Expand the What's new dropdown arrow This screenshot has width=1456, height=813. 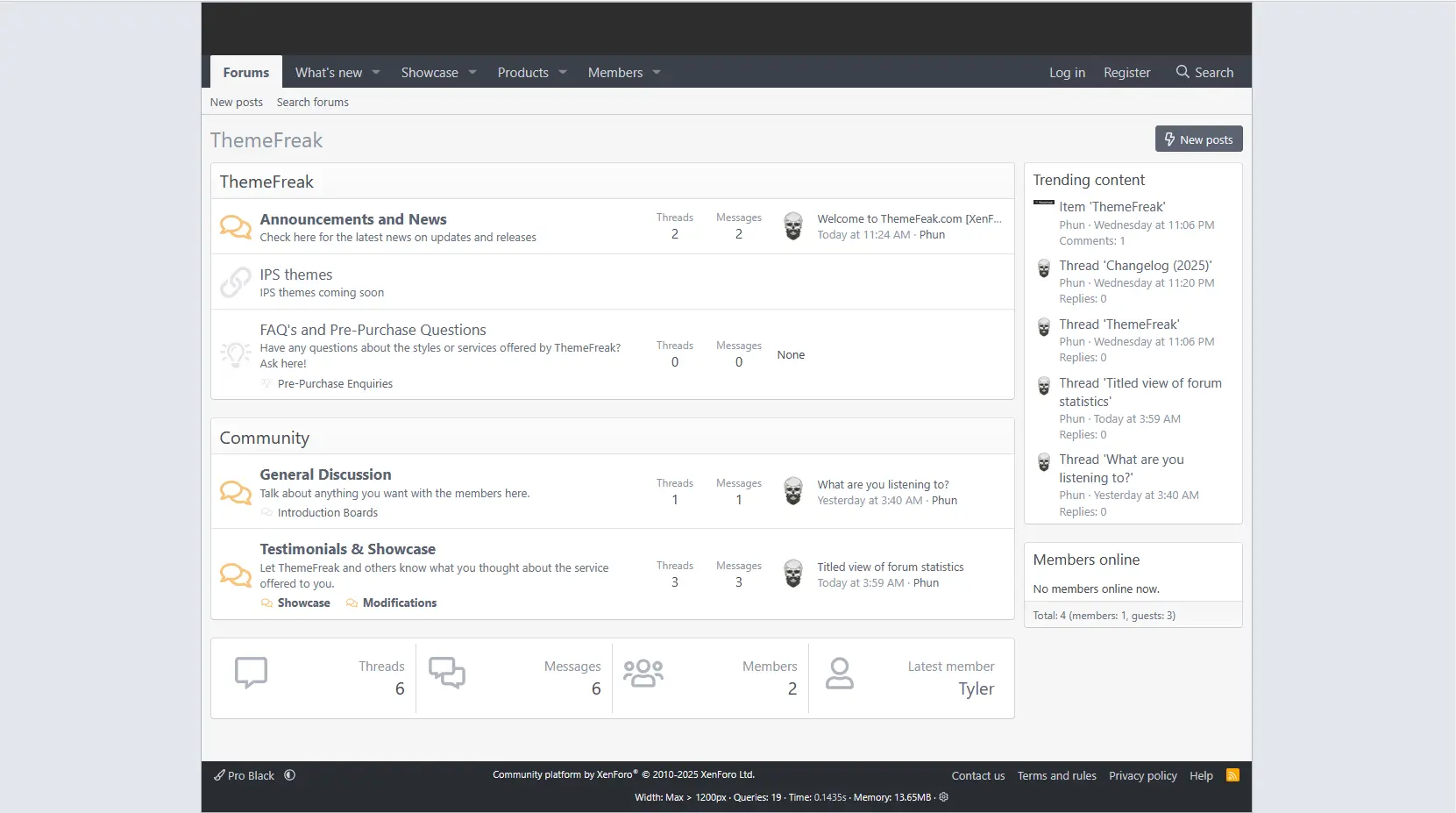tap(376, 73)
